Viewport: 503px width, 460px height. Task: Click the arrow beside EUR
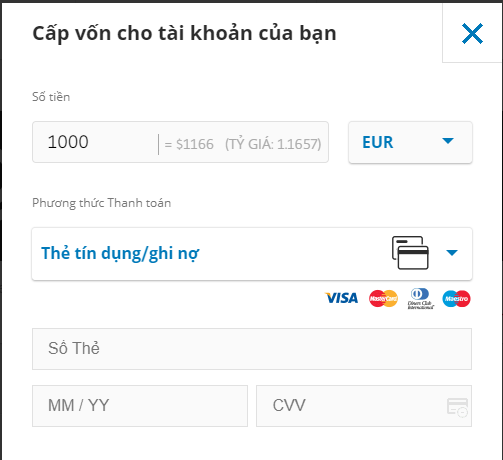point(448,141)
